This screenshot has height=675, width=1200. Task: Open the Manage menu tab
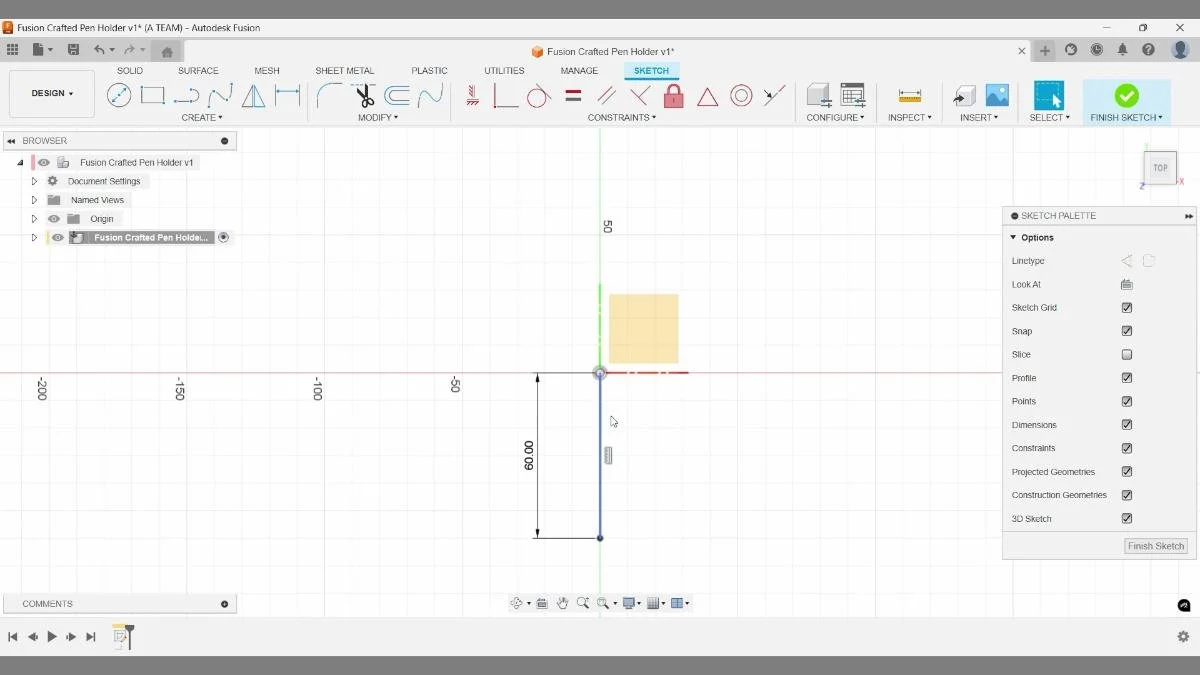pos(579,70)
